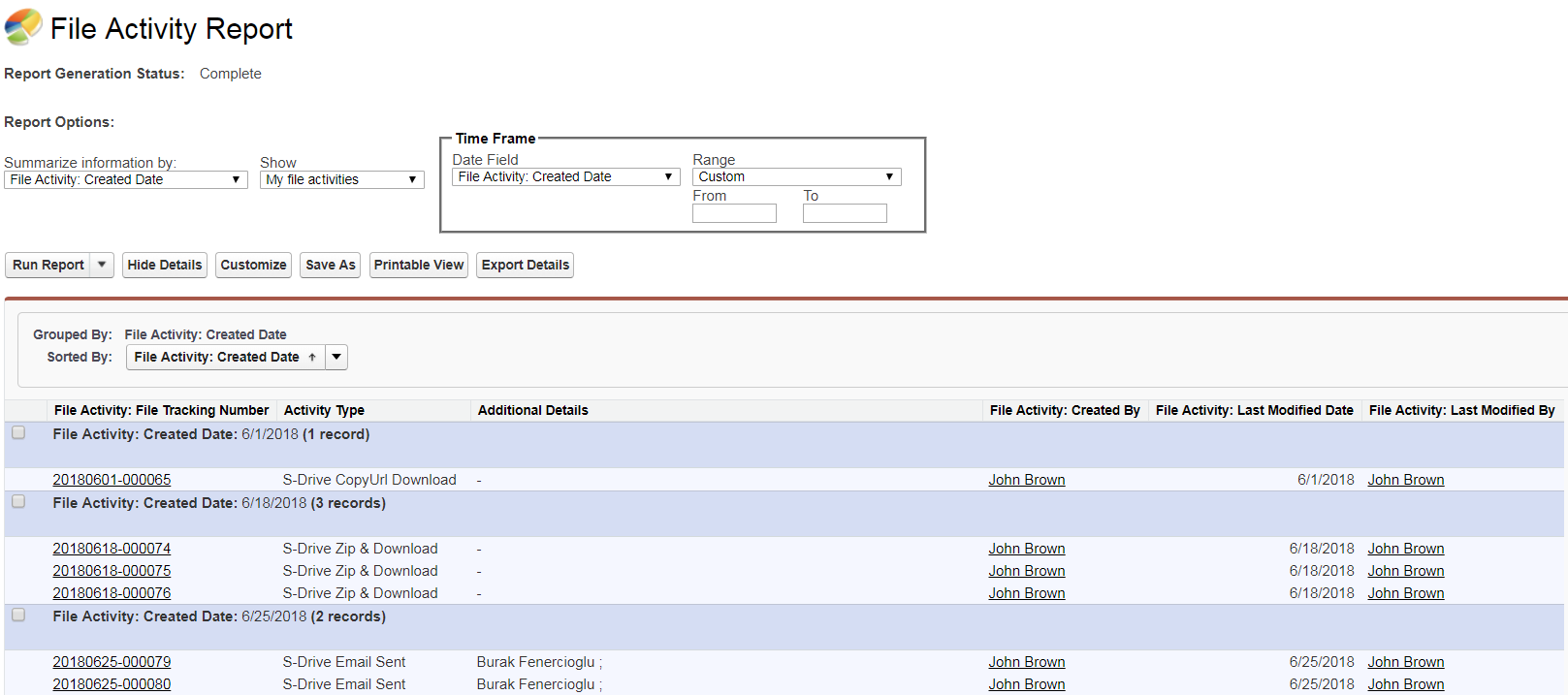The width and height of the screenshot is (1568, 695).
Task: Click the File Activity Report title
Action: (172, 29)
